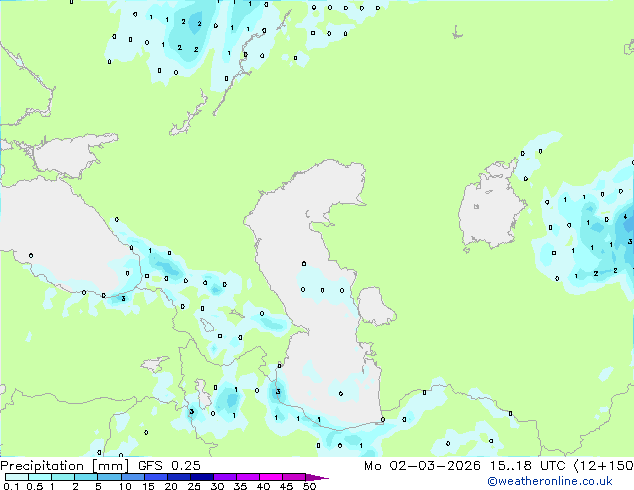Viewport: 634px width, 490px height.
Task: Click the legend scale label '20'
Action: [171, 486]
